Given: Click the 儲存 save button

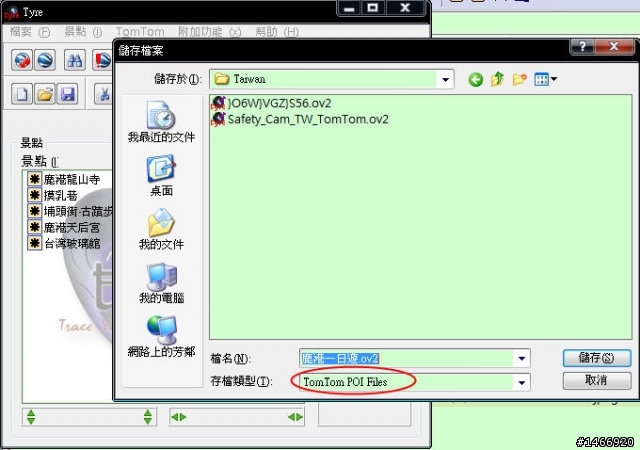Looking at the screenshot, I should pos(597,358).
